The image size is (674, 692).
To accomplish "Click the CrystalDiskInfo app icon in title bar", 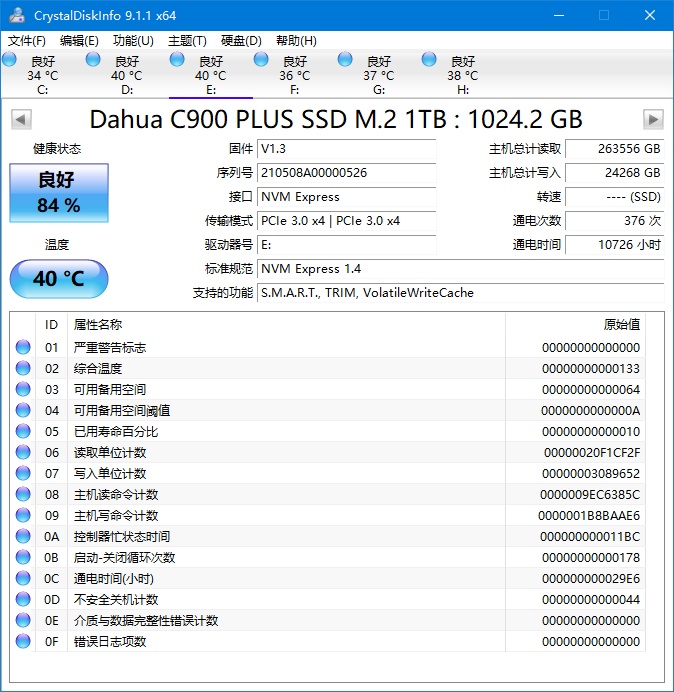I will (x=17, y=15).
